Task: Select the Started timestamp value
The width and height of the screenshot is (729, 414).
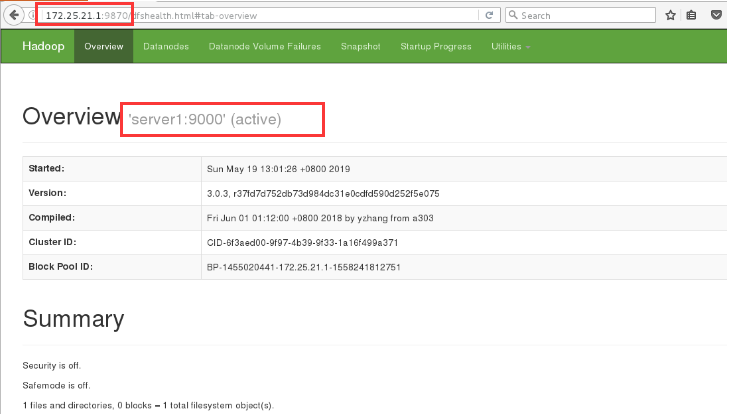Action: [278, 169]
